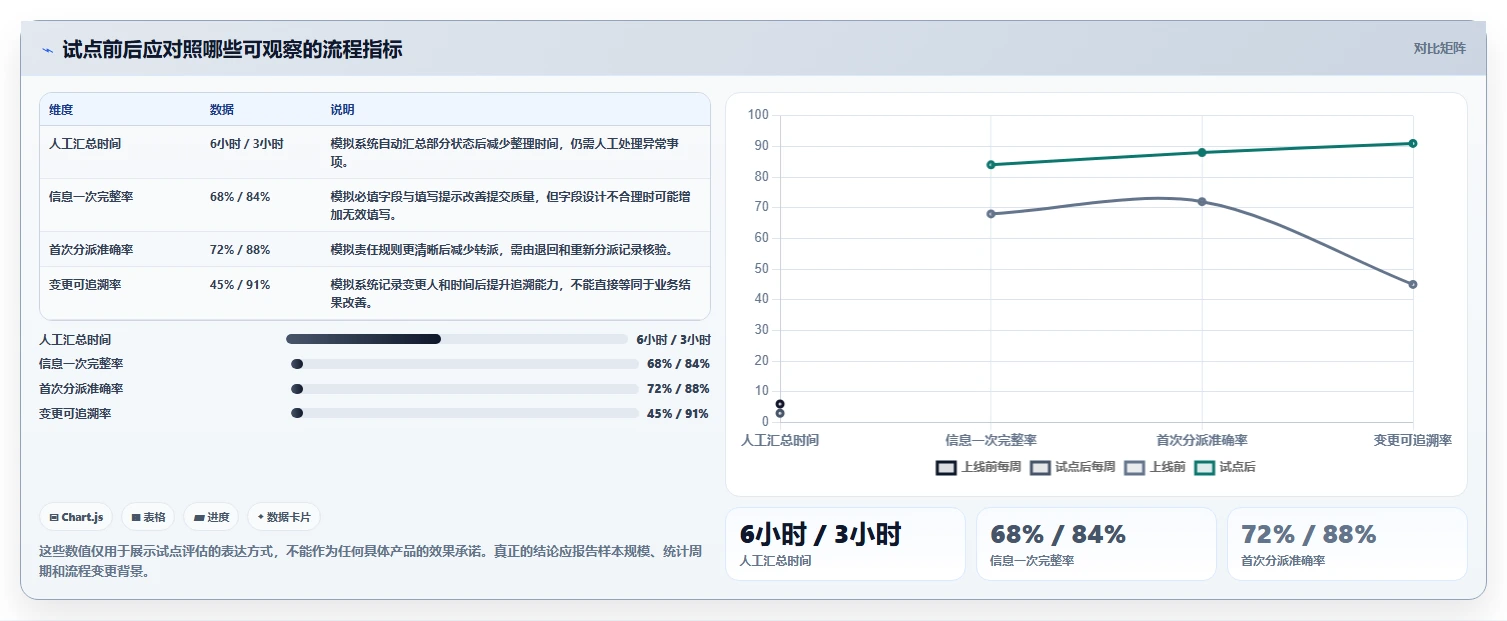The height and width of the screenshot is (621, 1507).
Task: Click the gray 上线前 point at 首次分派准确率
Action: pyautogui.click(x=1202, y=201)
